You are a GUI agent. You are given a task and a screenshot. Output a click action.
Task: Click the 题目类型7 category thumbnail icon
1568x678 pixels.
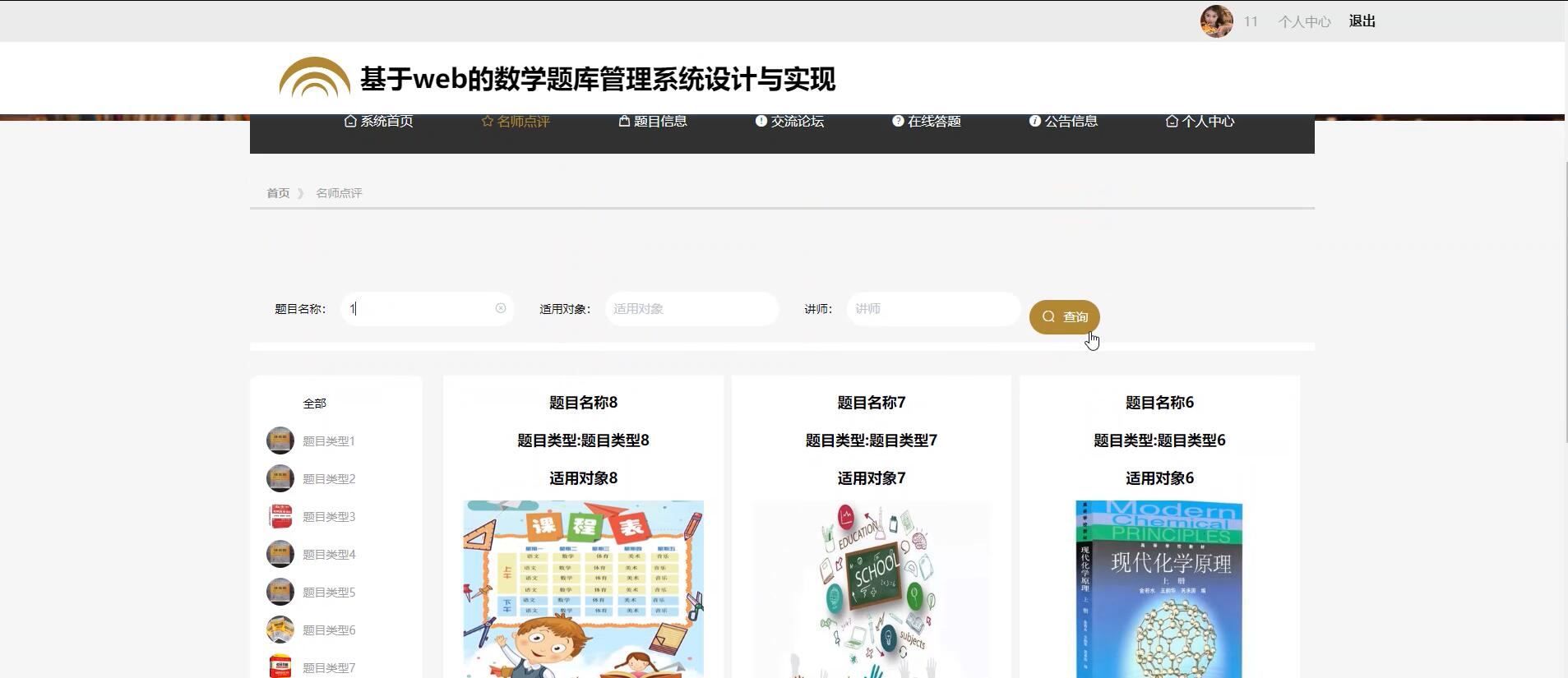tap(280, 666)
